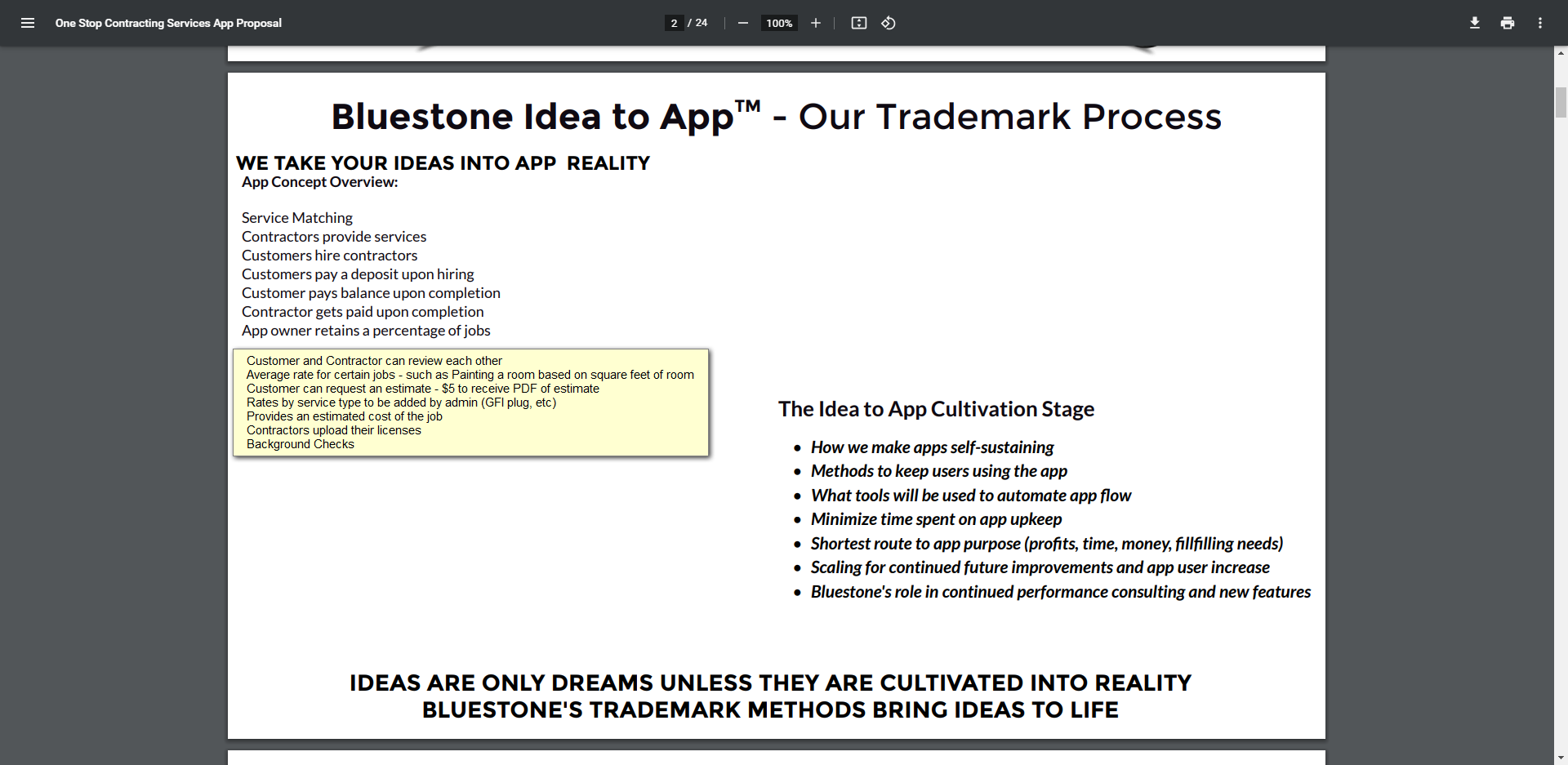Toggle fit to page button
The height and width of the screenshot is (765, 1568).
(x=858, y=23)
